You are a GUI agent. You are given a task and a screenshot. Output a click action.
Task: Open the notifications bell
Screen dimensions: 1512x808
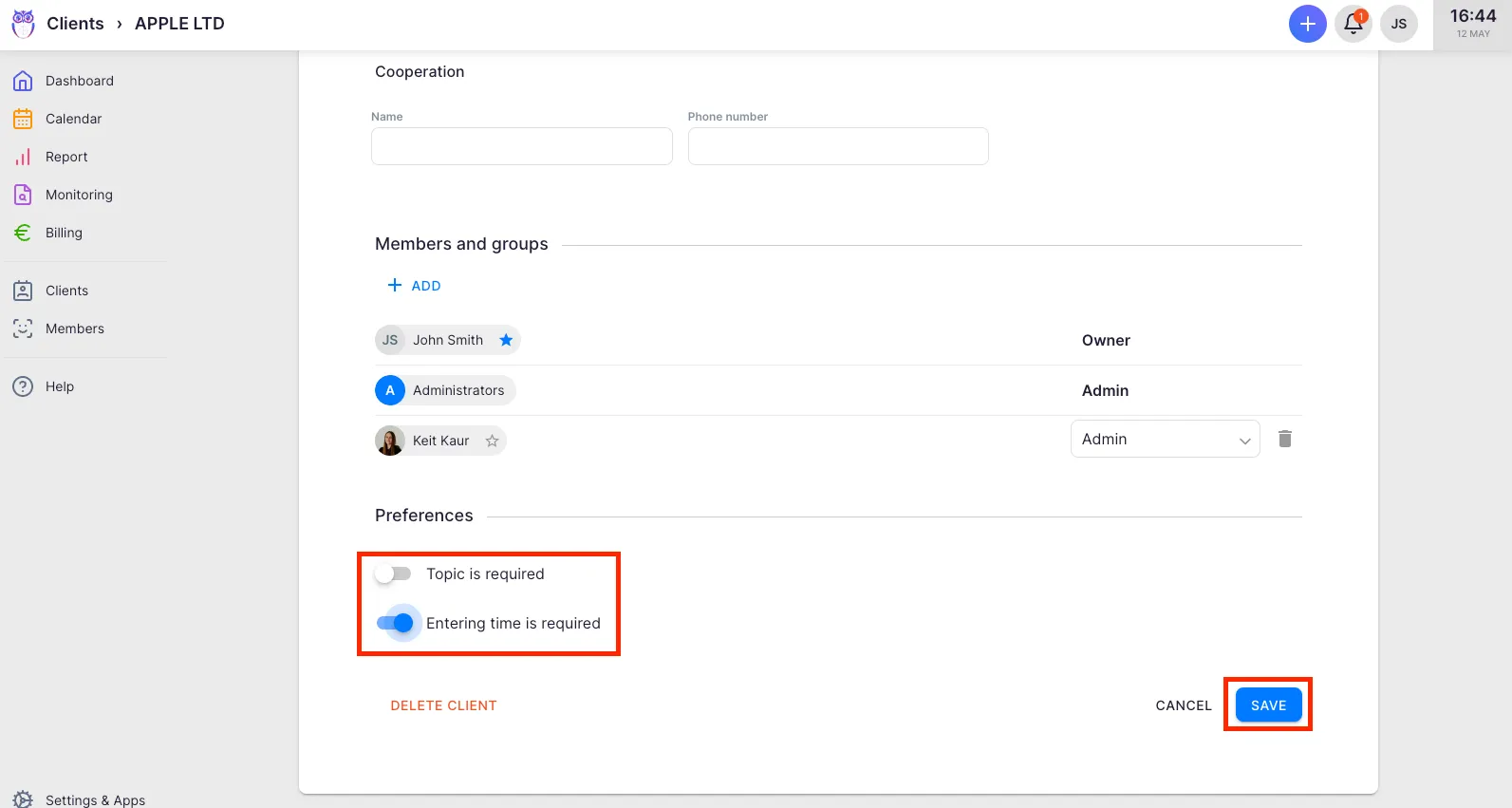1353,24
